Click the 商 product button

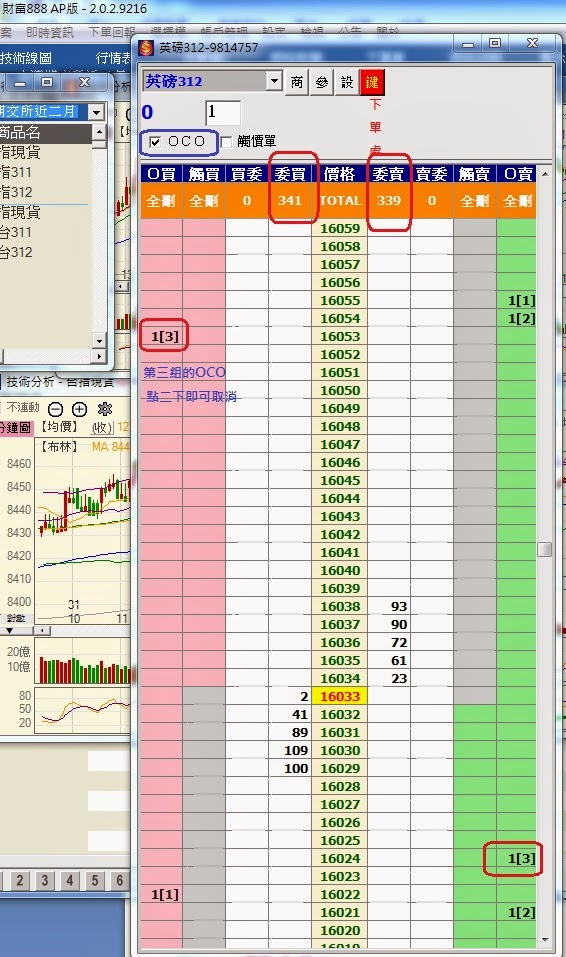pos(297,82)
